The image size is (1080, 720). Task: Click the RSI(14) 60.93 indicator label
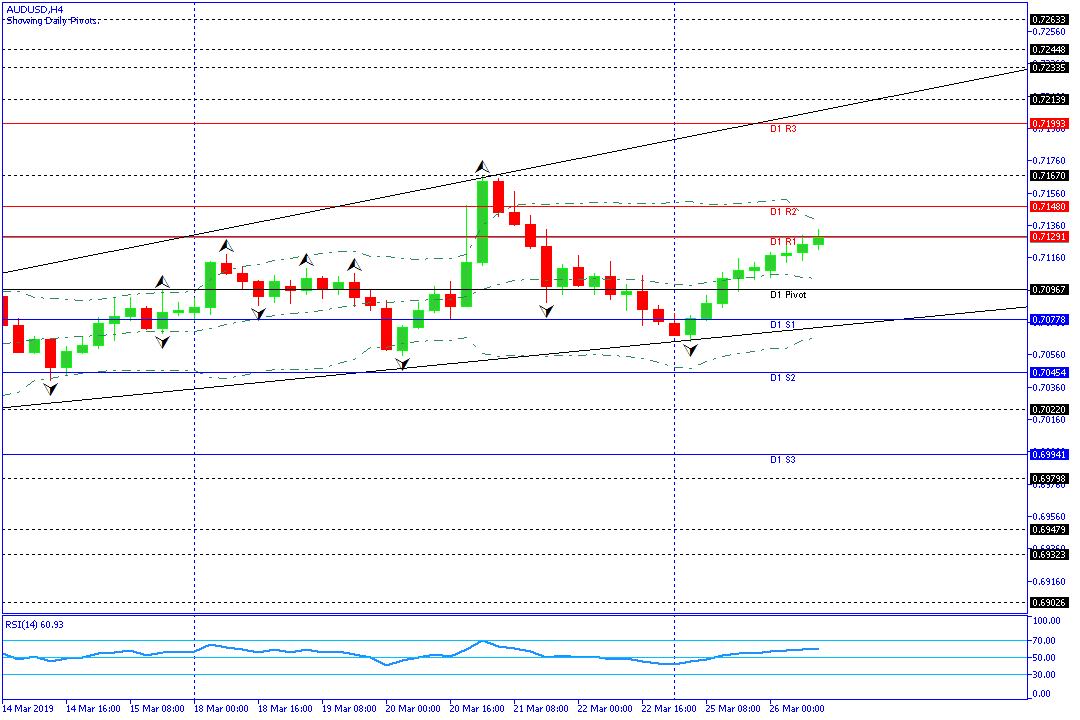tap(35, 624)
